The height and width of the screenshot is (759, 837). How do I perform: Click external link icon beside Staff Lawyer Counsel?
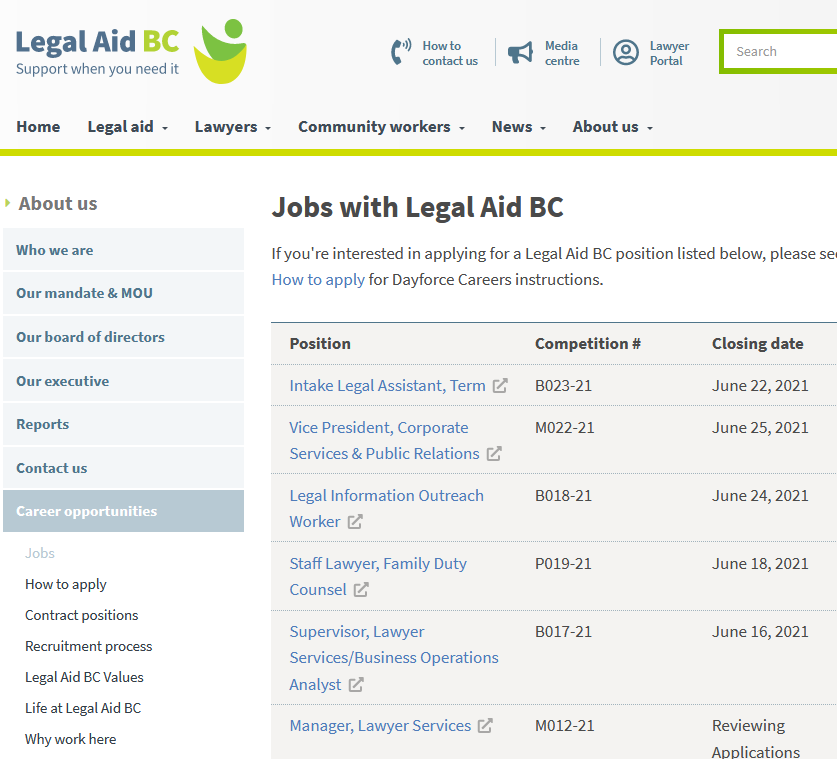pos(361,590)
